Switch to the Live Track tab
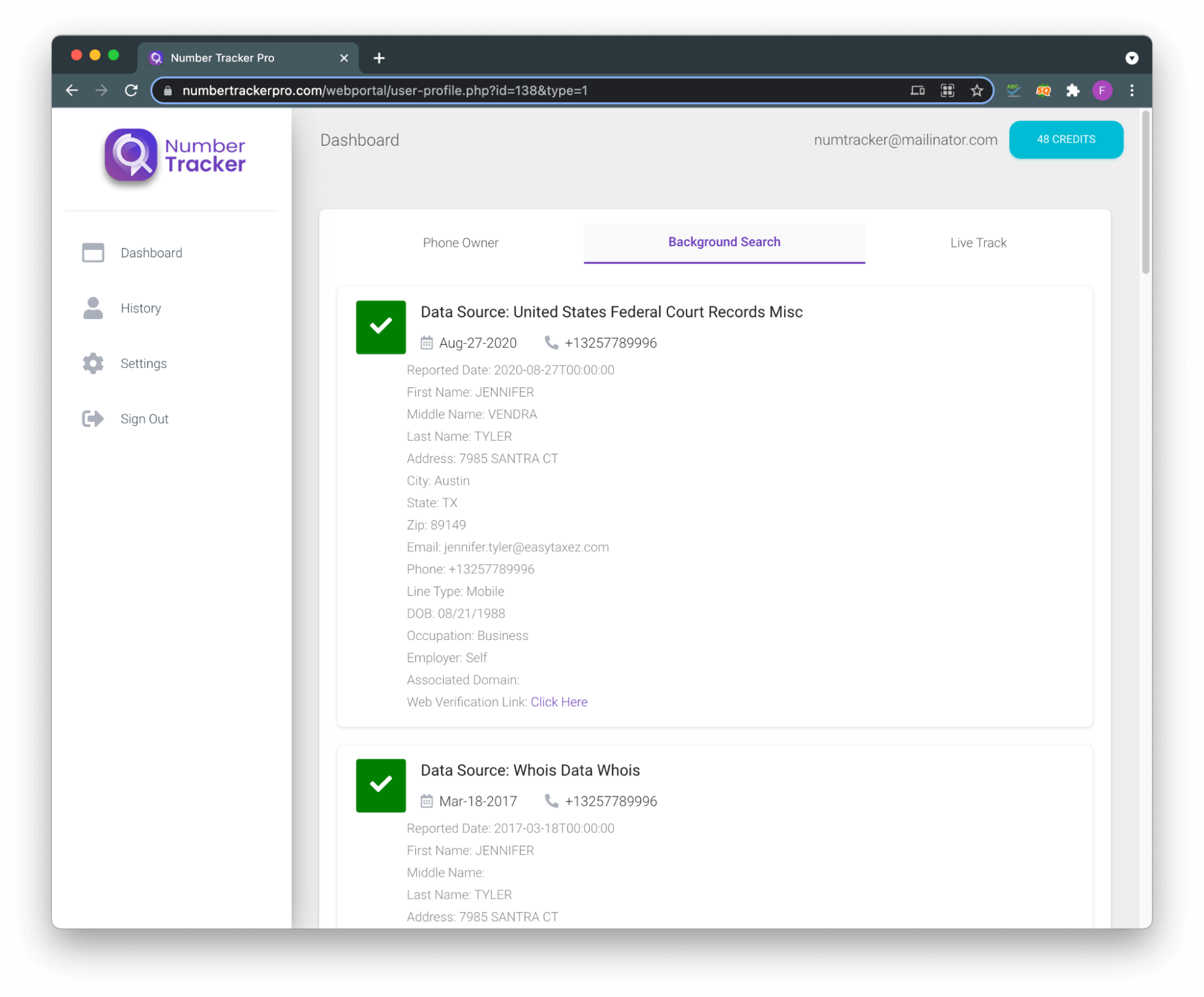 point(978,243)
